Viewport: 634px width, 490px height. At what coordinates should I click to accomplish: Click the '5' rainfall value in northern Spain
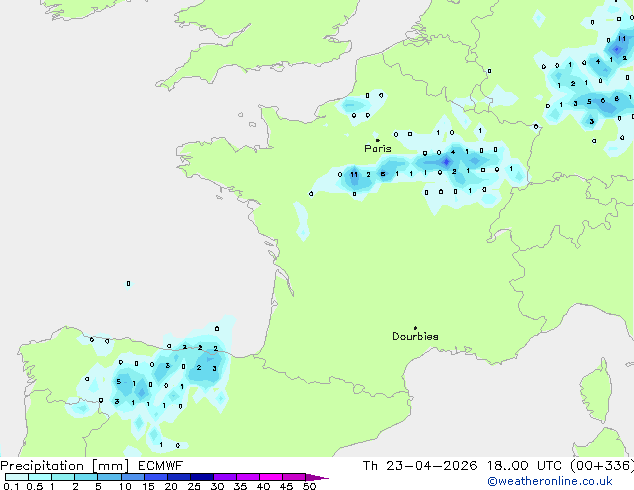(118, 381)
